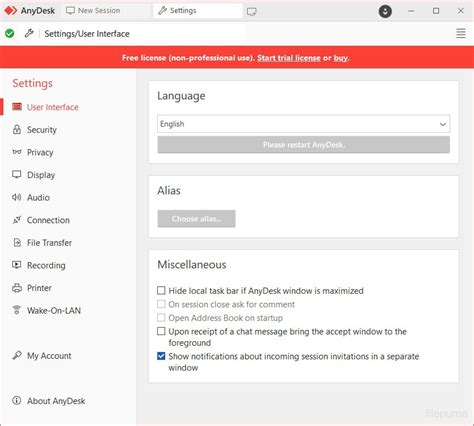Go to Display settings
This screenshot has width=474, height=426.
41,175
